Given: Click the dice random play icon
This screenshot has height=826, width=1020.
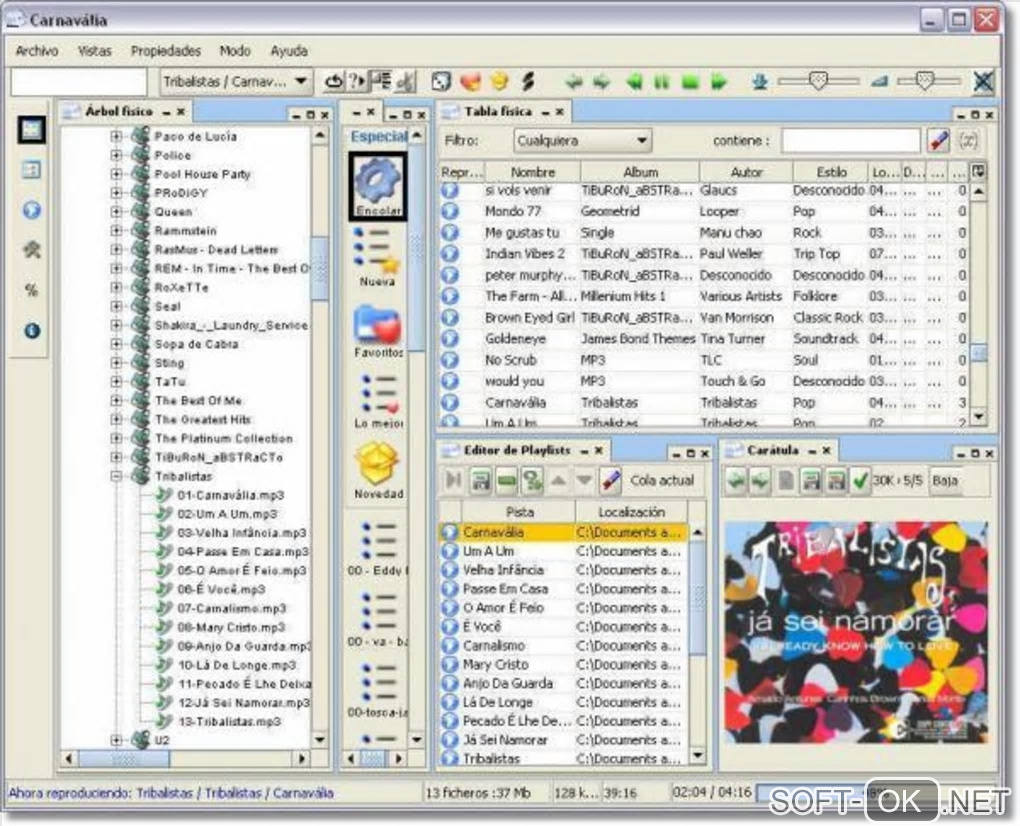Looking at the screenshot, I should [441, 82].
